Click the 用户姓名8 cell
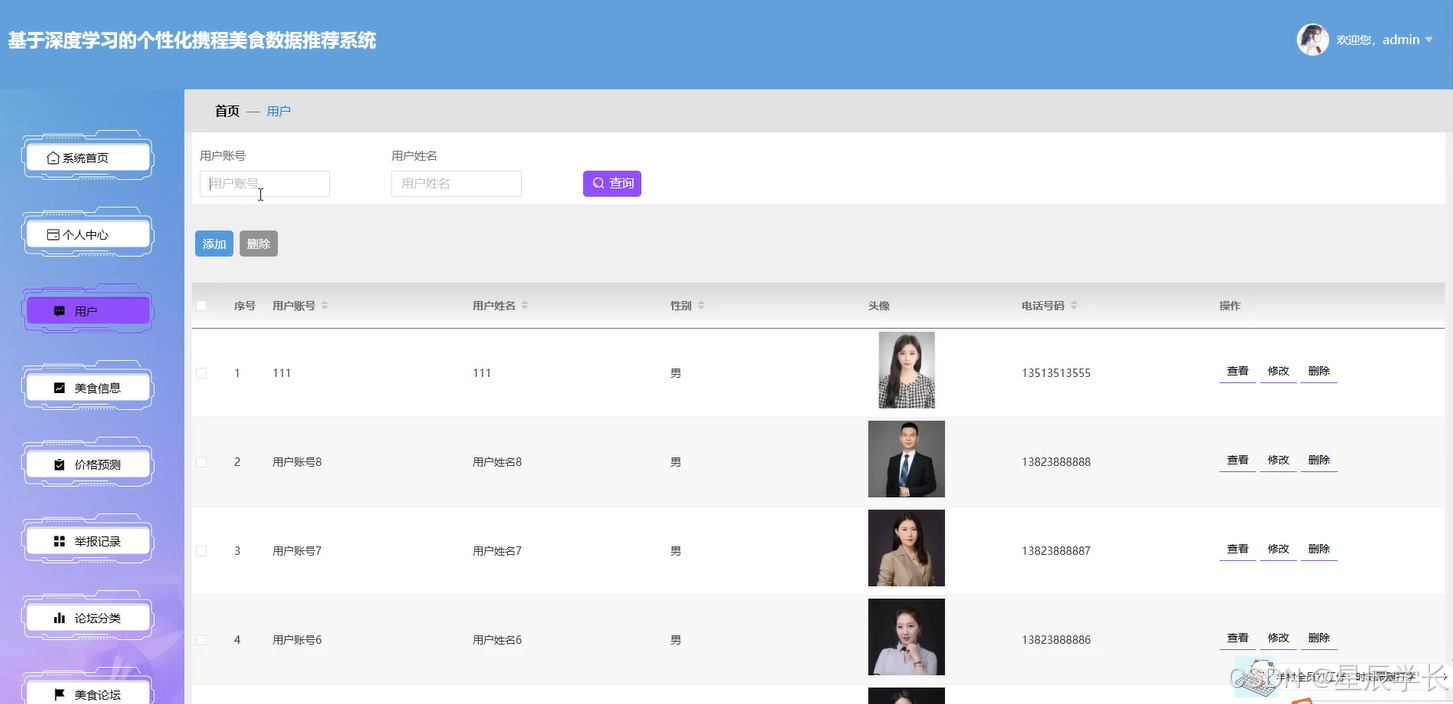 [497, 462]
